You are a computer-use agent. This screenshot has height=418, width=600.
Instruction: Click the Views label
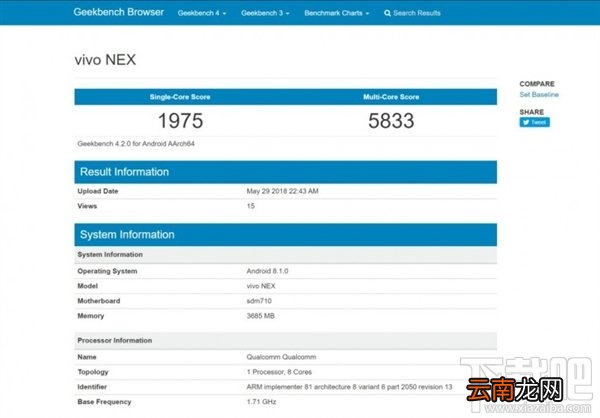coord(87,206)
